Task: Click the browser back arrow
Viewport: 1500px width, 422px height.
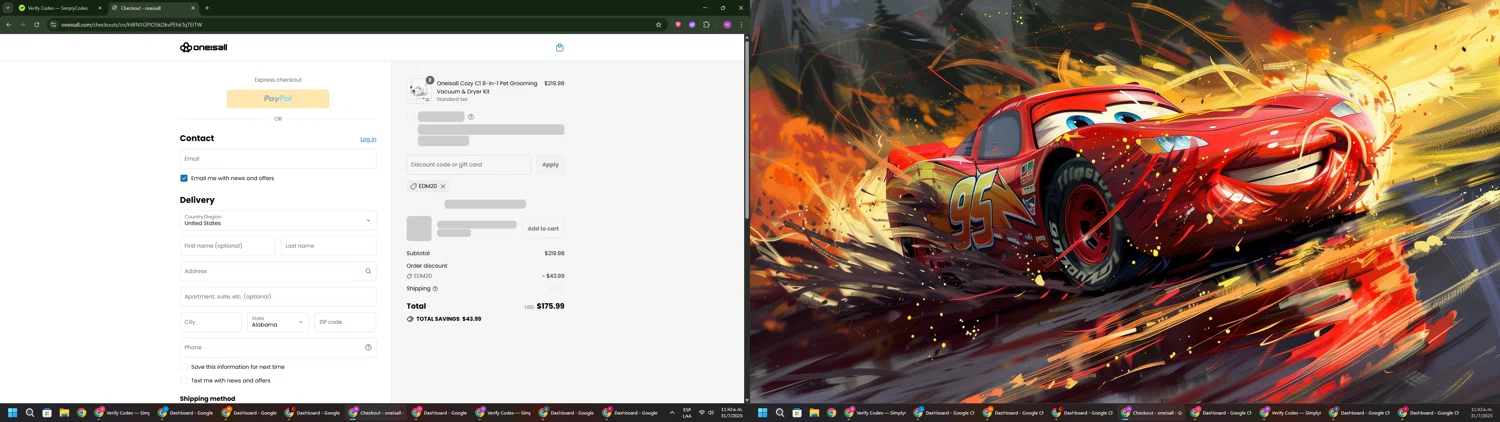Action: pyautogui.click(x=9, y=24)
